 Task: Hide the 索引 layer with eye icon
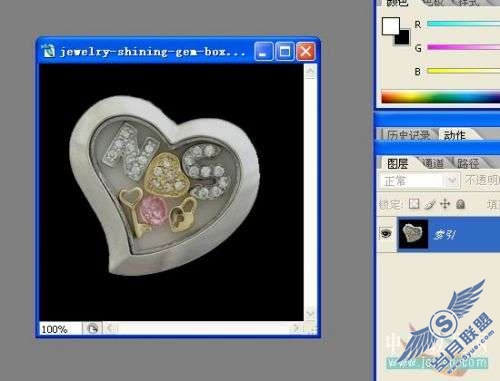tap(386, 233)
